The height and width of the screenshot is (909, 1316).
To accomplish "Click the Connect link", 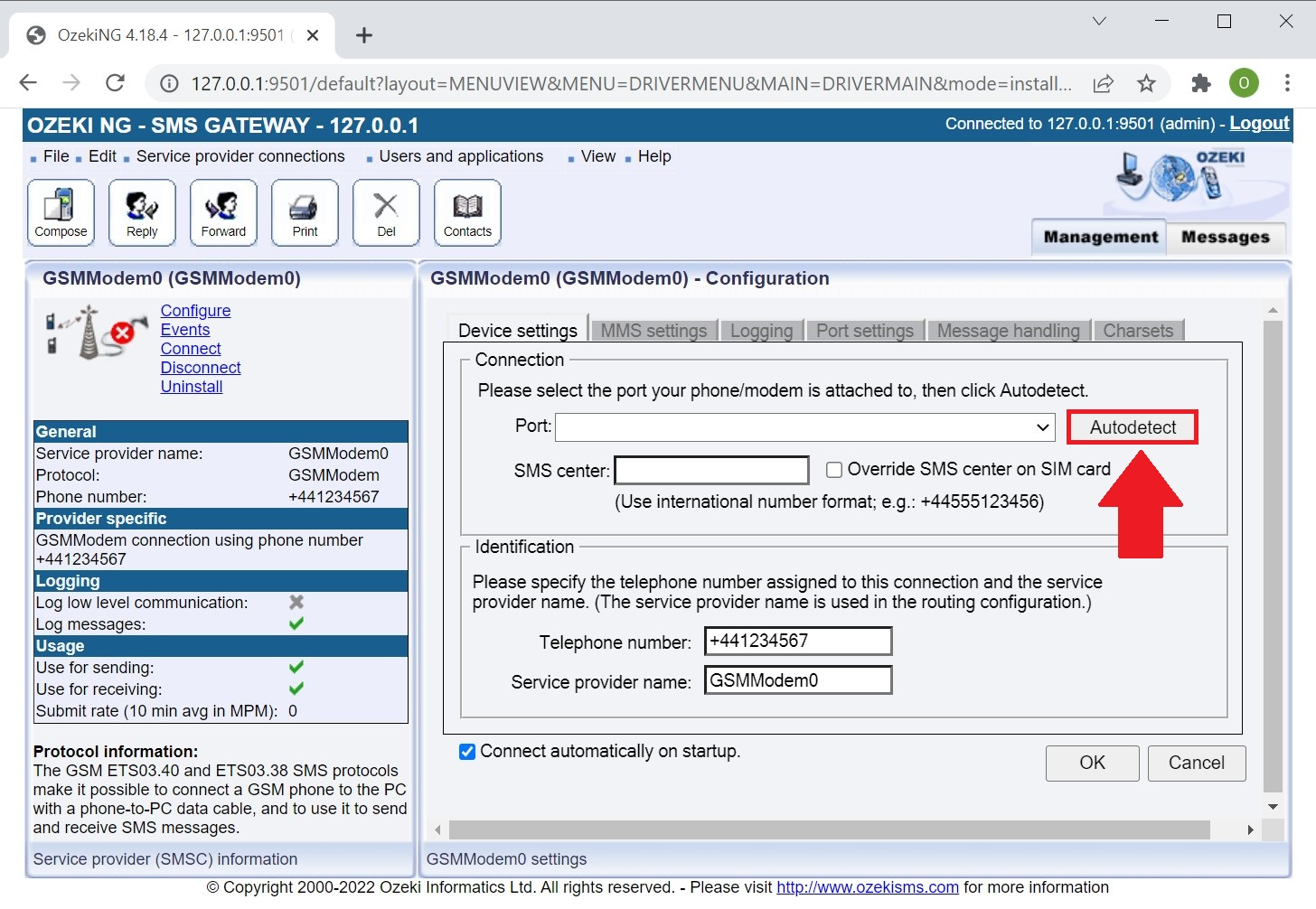I will point(191,349).
